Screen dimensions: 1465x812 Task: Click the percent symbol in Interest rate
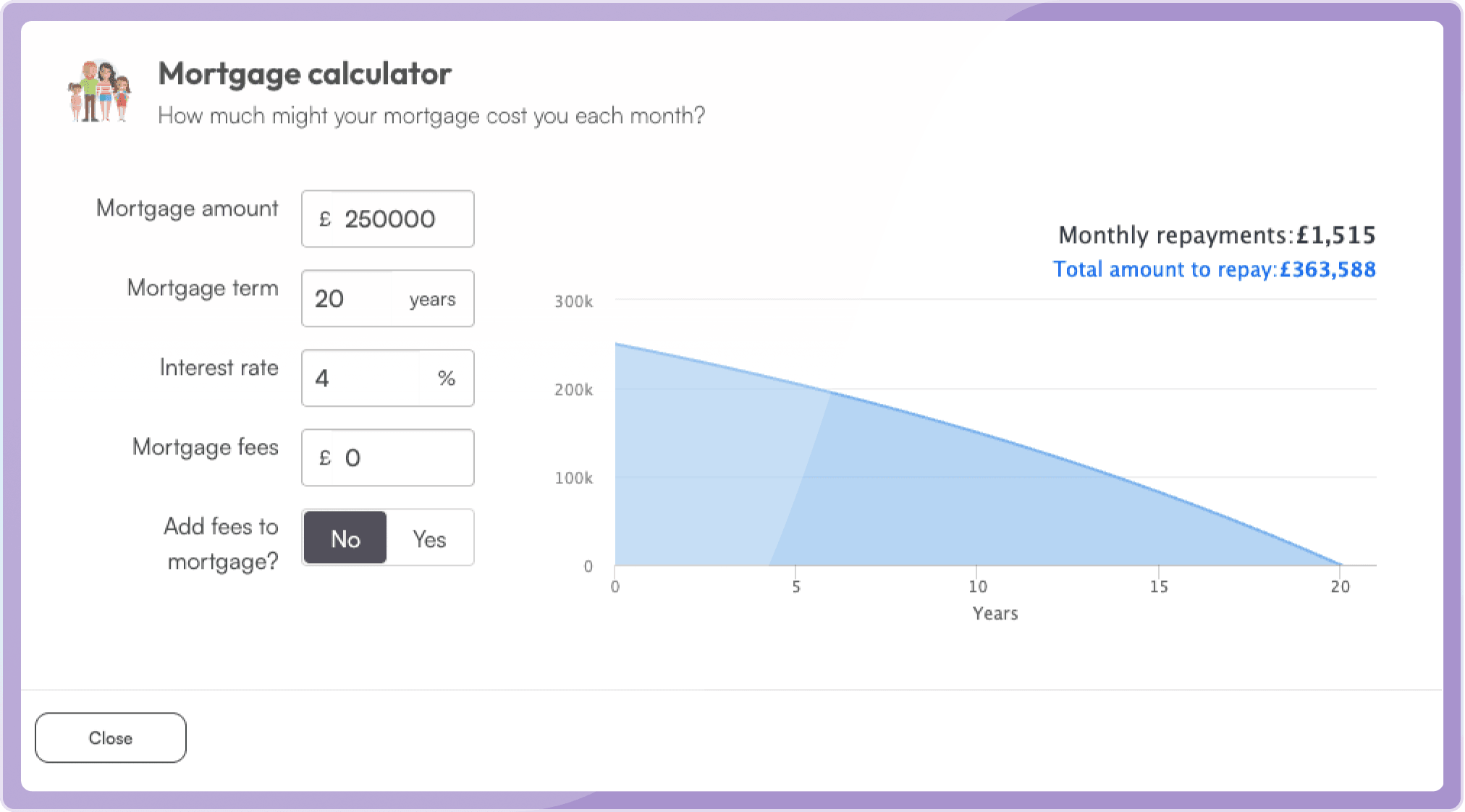click(x=447, y=378)
